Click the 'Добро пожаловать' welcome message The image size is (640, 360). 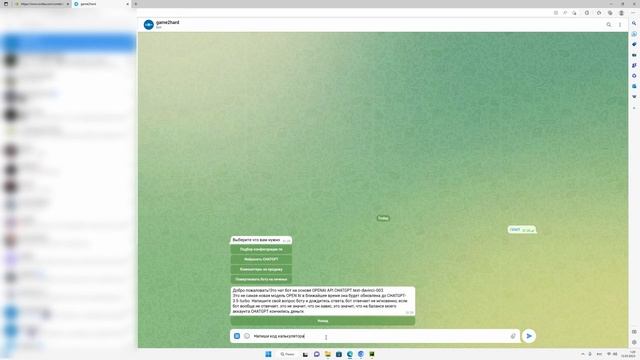point(322,301)
